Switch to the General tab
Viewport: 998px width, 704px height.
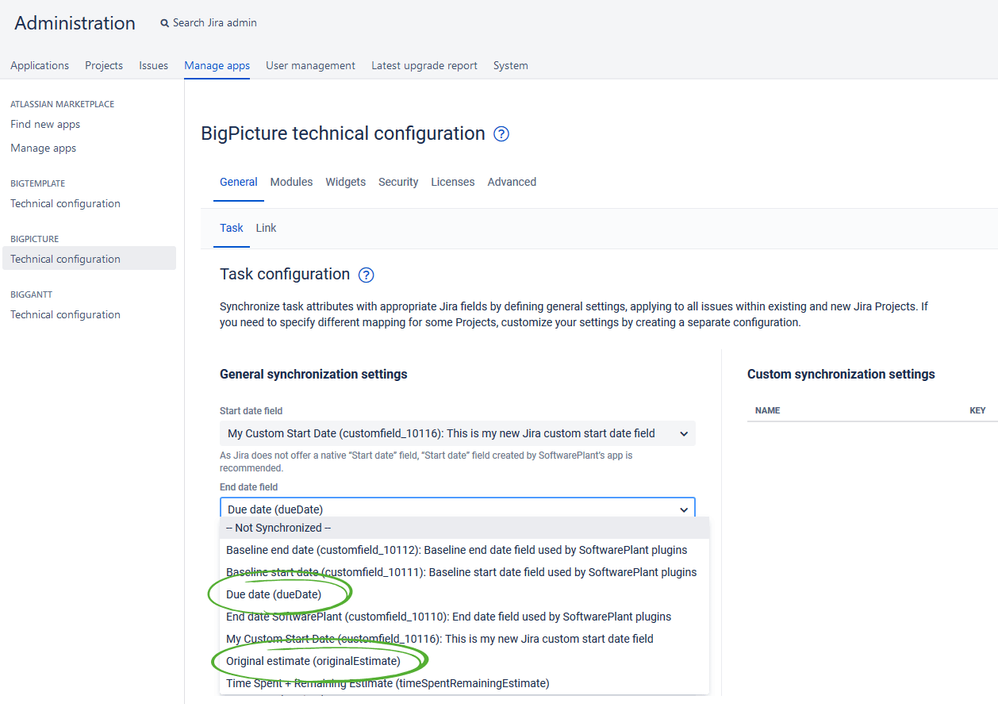[x=239, y=182]
